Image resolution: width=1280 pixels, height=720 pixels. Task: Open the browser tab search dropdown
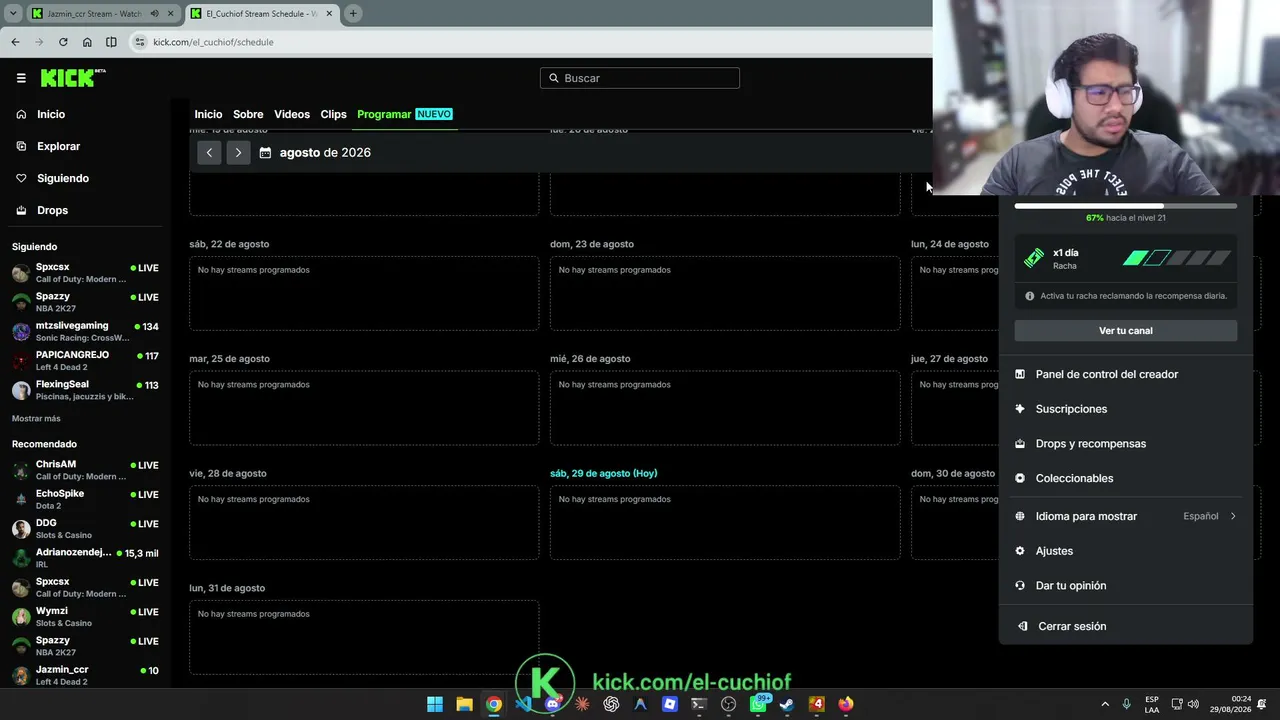pos(13,14)
